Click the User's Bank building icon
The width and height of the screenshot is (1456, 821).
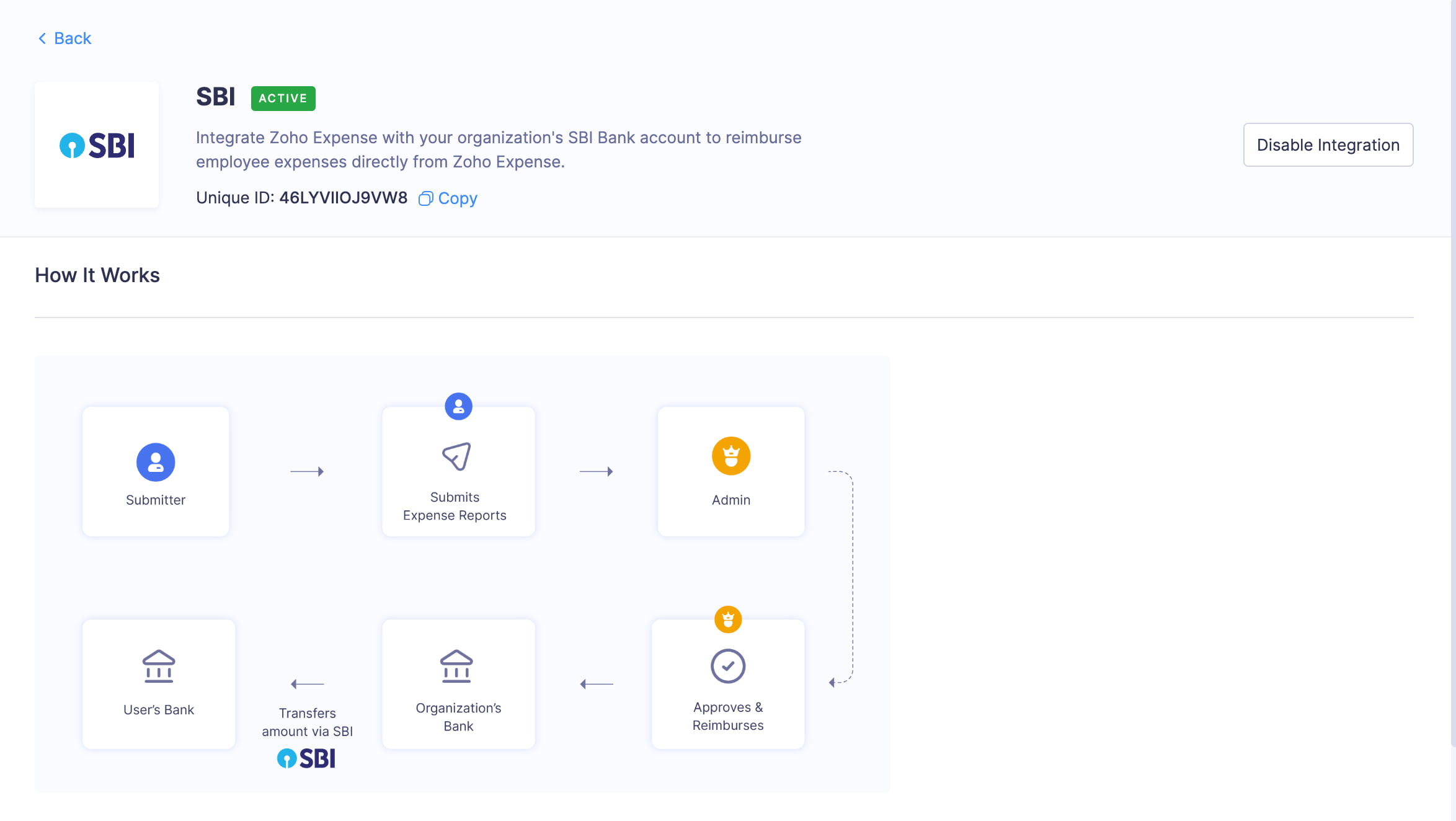pos(159,667)
